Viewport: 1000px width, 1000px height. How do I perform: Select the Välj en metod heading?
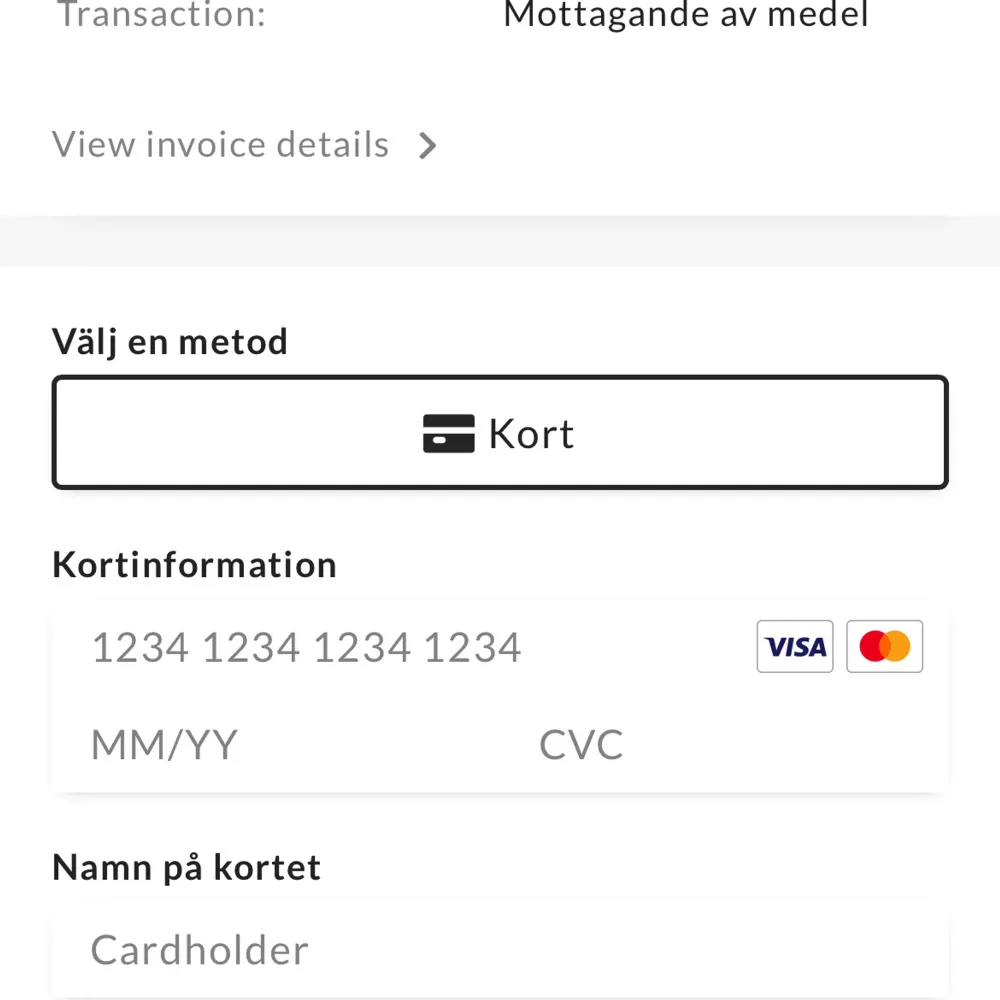click(x=170, y=341)
